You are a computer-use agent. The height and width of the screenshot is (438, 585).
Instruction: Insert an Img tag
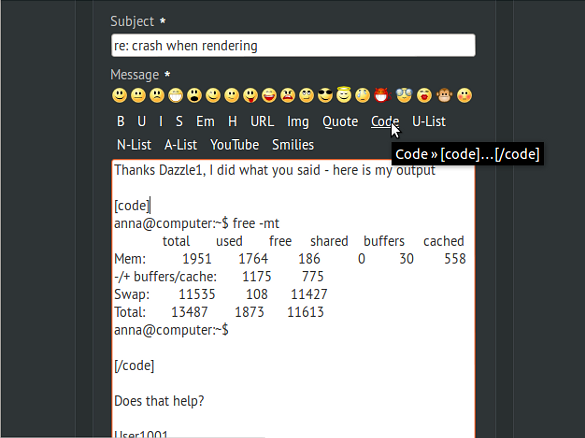coord(298,122)
